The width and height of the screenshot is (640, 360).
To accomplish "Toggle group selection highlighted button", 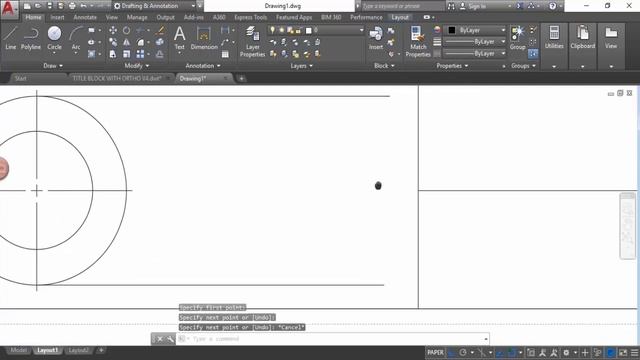I will pos(533,53).
